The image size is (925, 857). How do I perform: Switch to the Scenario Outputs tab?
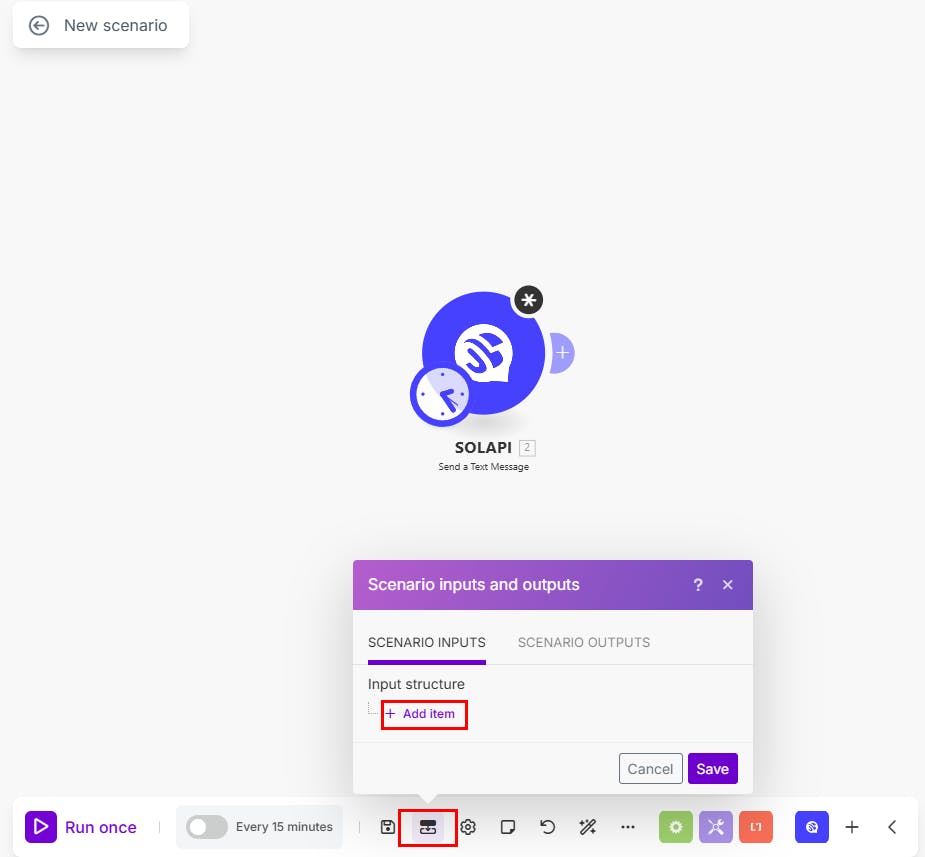tap(583, 642)
